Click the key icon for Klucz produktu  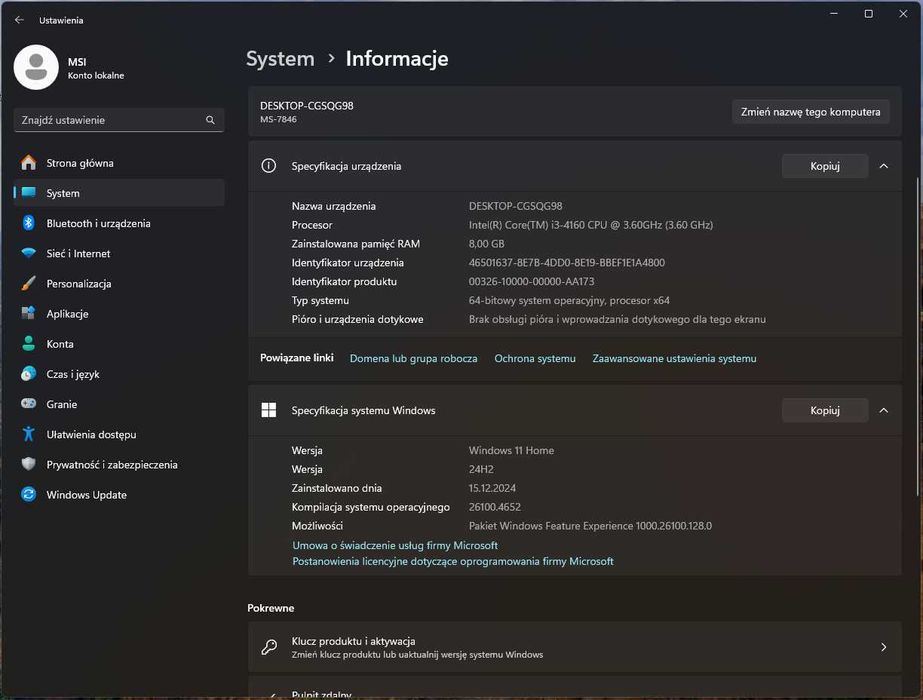[269, 647]
